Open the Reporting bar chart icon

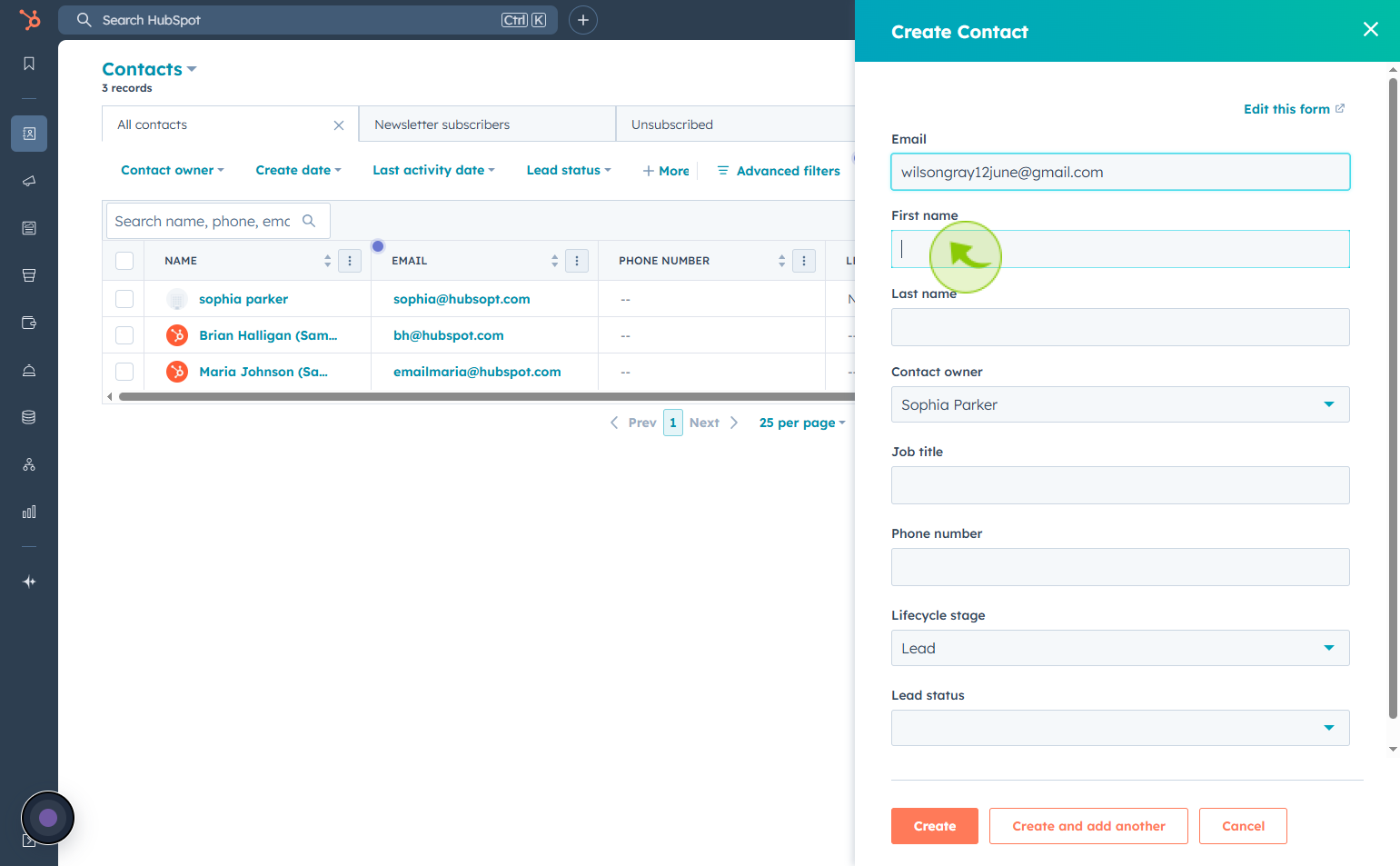pos(29,512)
